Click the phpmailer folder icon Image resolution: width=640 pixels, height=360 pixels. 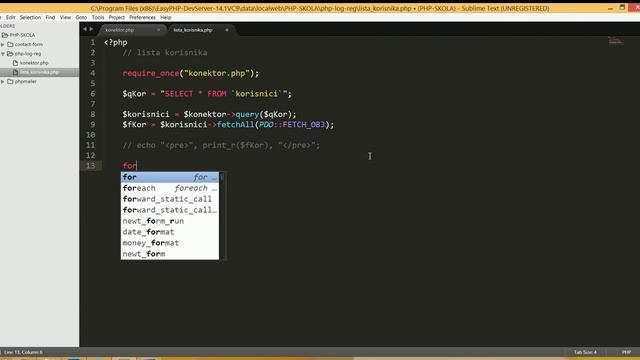[10, 82]
